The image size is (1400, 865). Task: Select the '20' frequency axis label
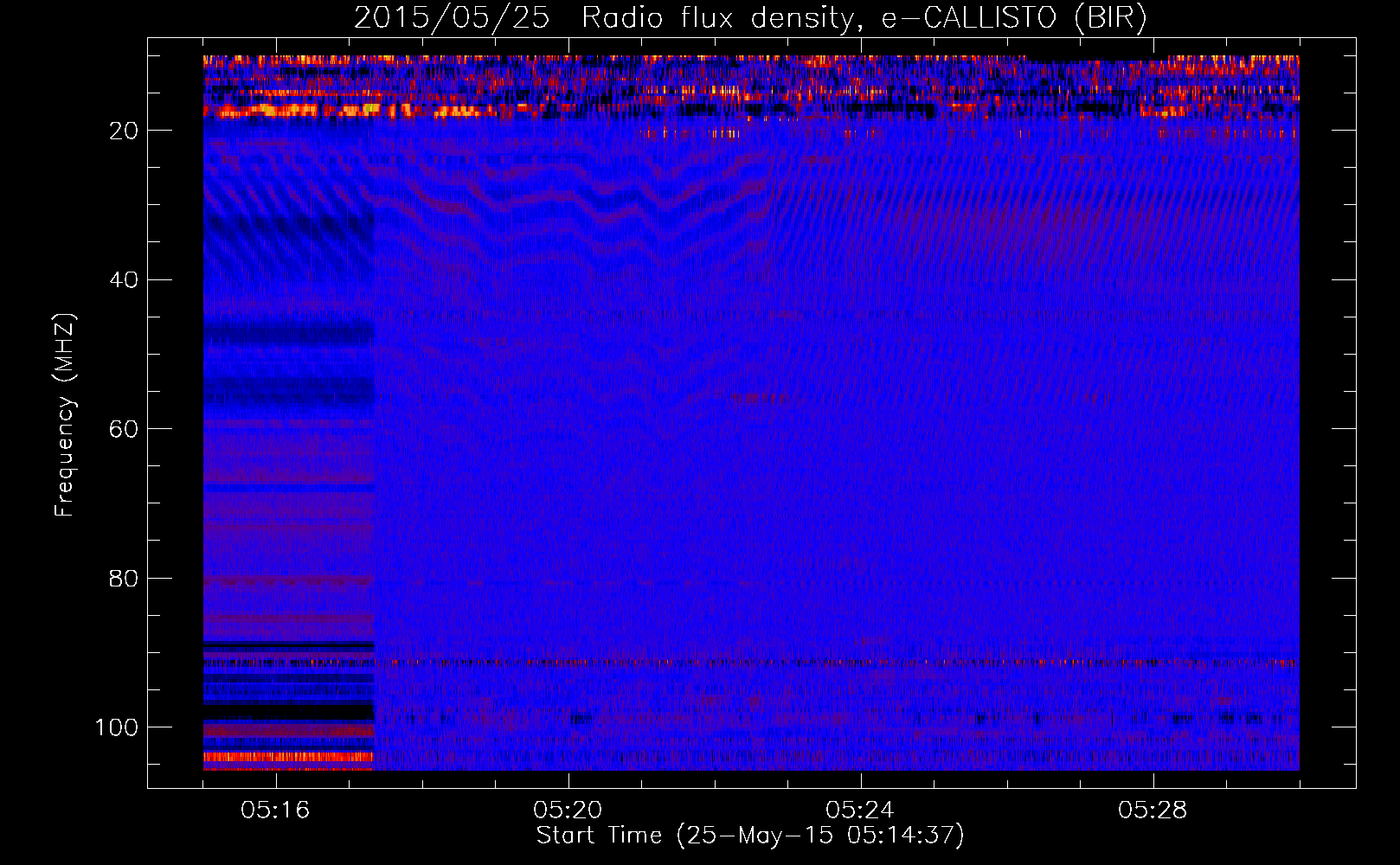[x=125, y=131]
